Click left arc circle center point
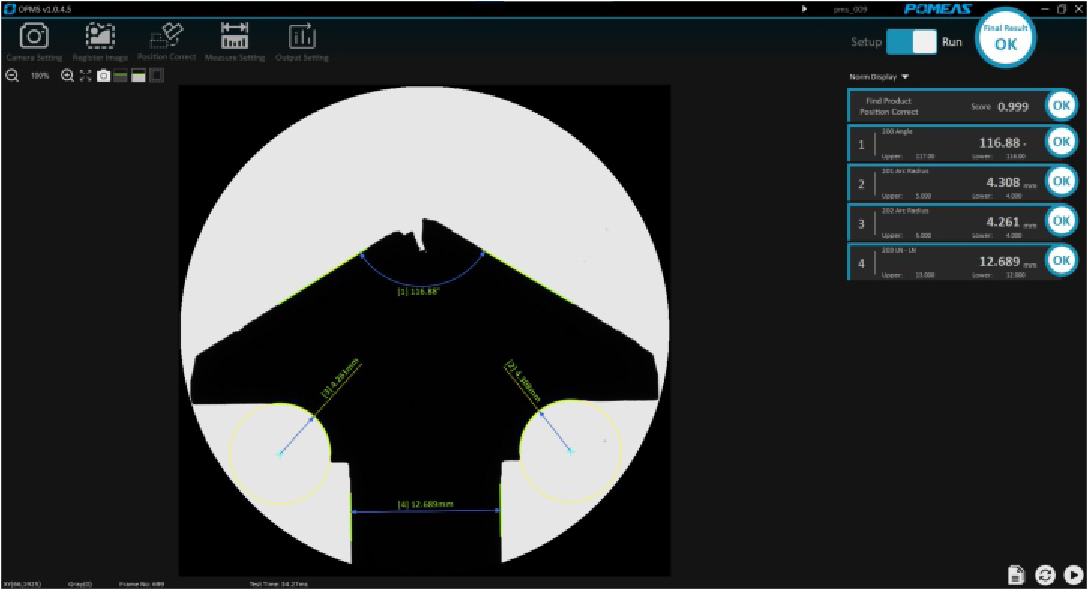This screenshot has height=590, width=1088. coord(280,454)
